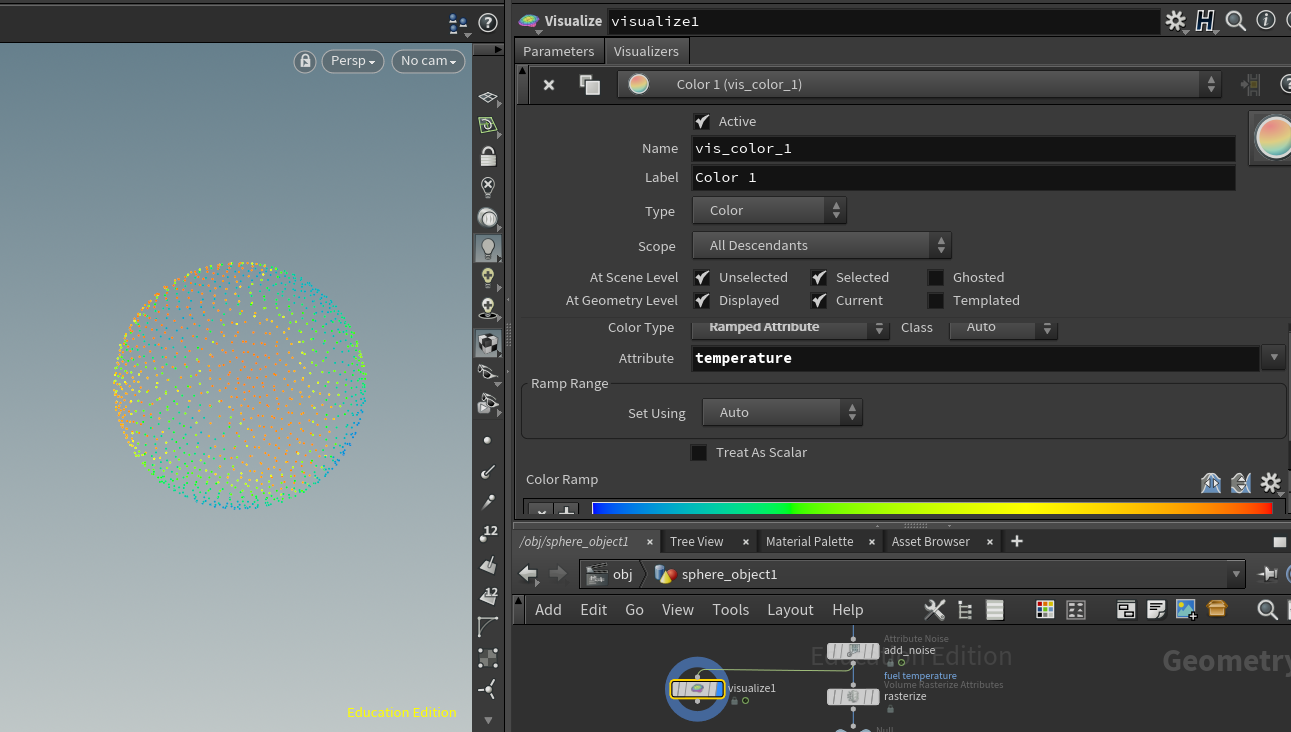Open the Layout menu in network editor

click(790, 610)
